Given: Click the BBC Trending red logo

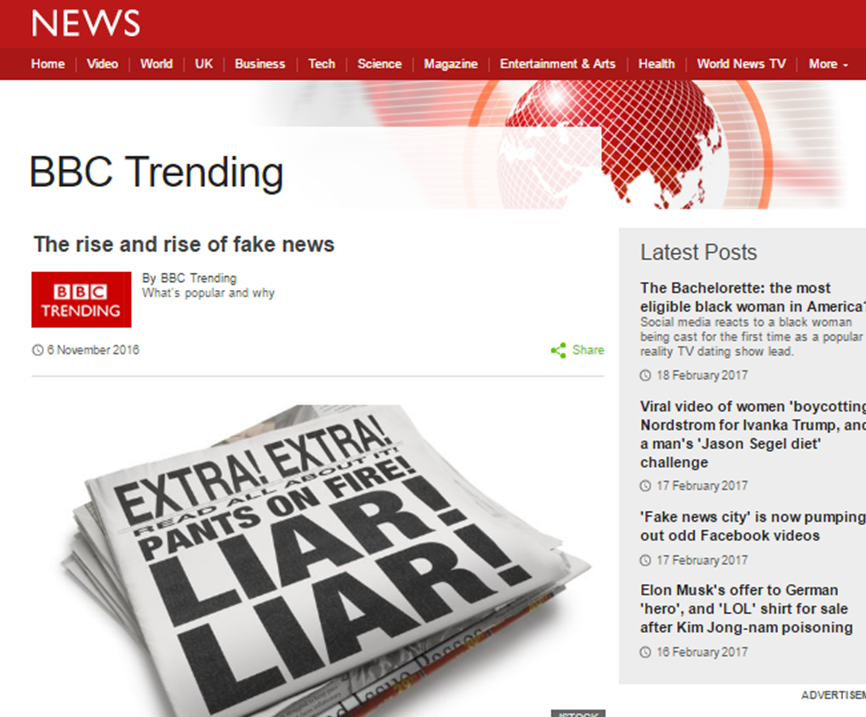Looking at the screenshot, I should click(81, 299).
